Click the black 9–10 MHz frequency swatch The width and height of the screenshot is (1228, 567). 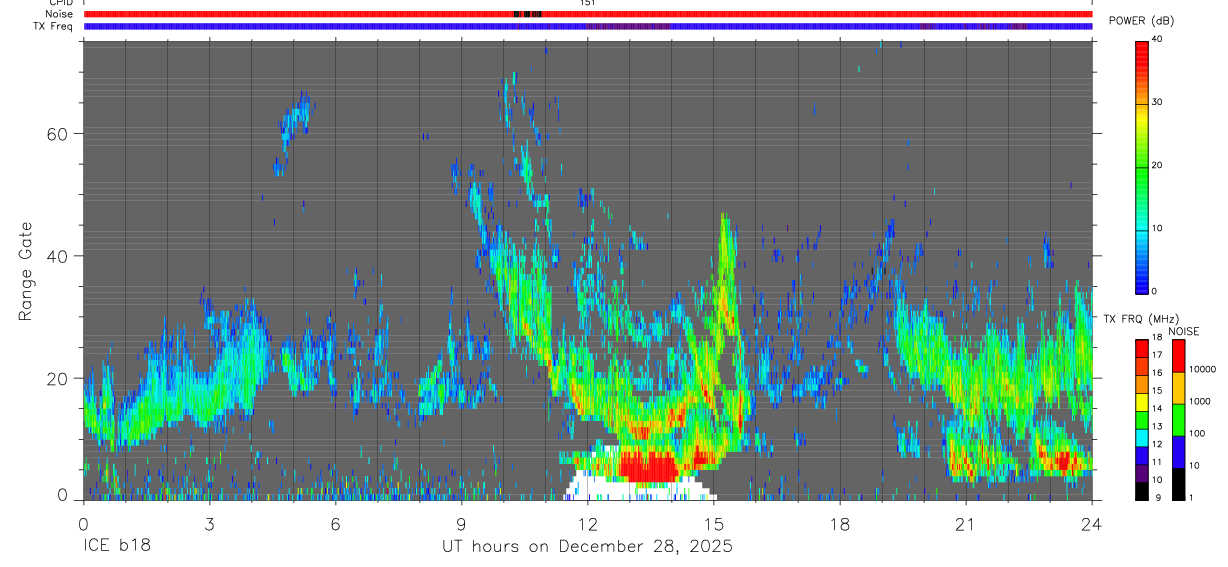tap(1142, 491)
